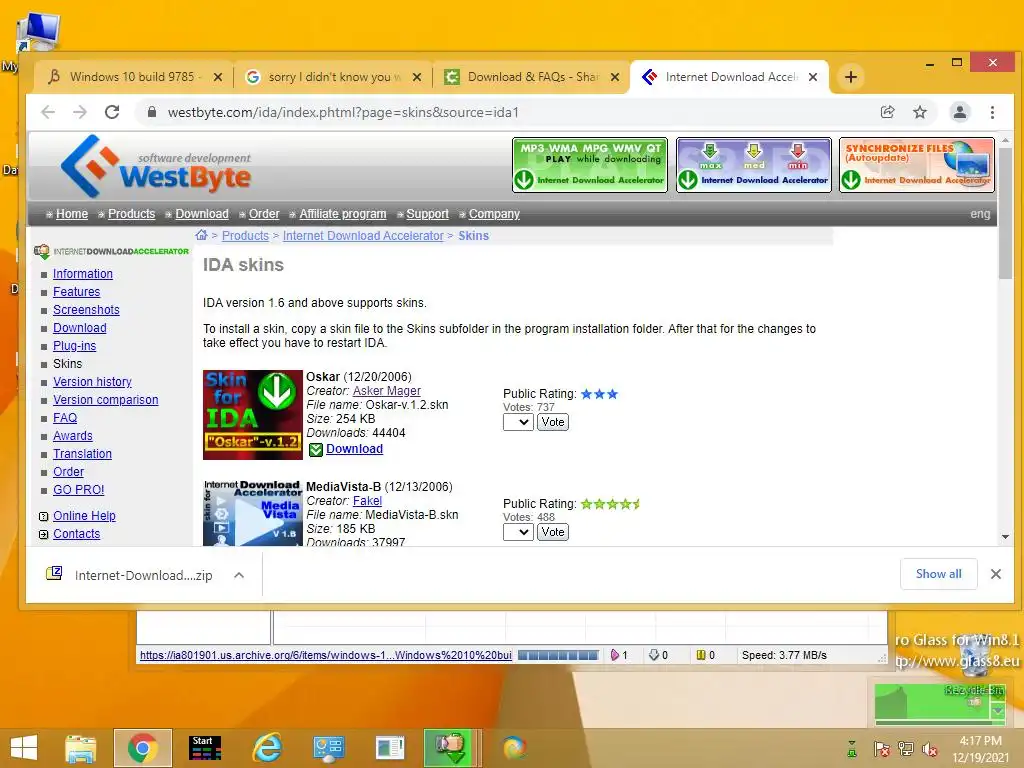Open the Screenshots sidebar link
This screenshot has width=1024, height=768.
[x=86, y=310]
